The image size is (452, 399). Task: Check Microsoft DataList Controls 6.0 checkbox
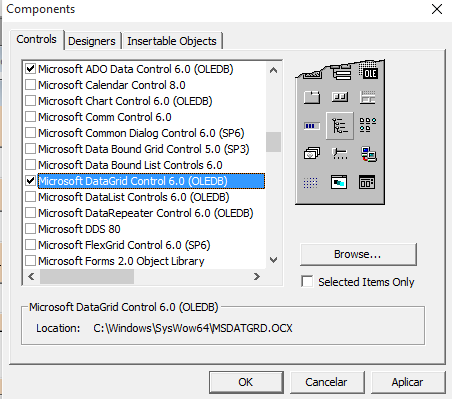point(30,197)
